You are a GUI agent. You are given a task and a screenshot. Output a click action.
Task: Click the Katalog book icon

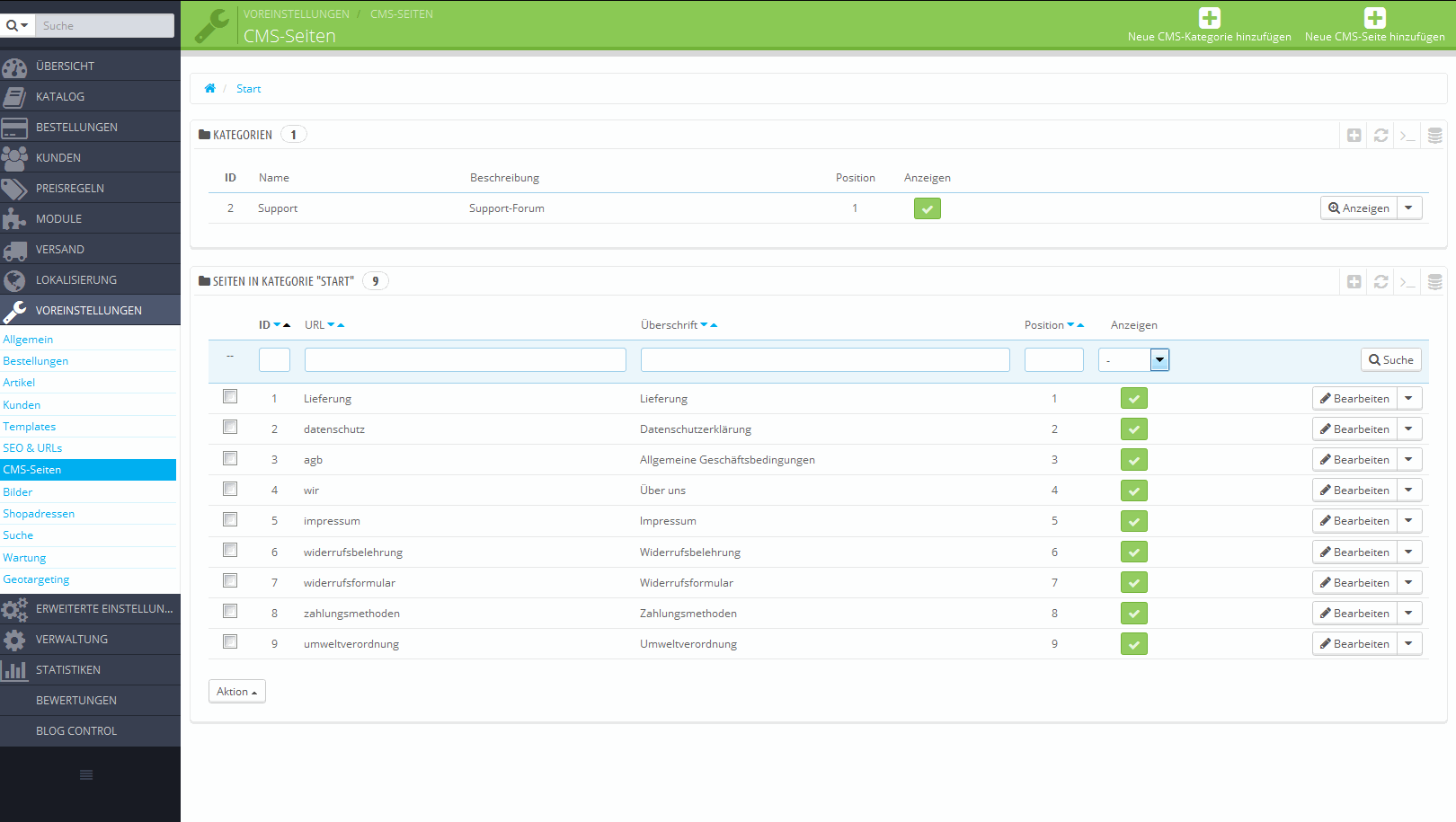14,97
